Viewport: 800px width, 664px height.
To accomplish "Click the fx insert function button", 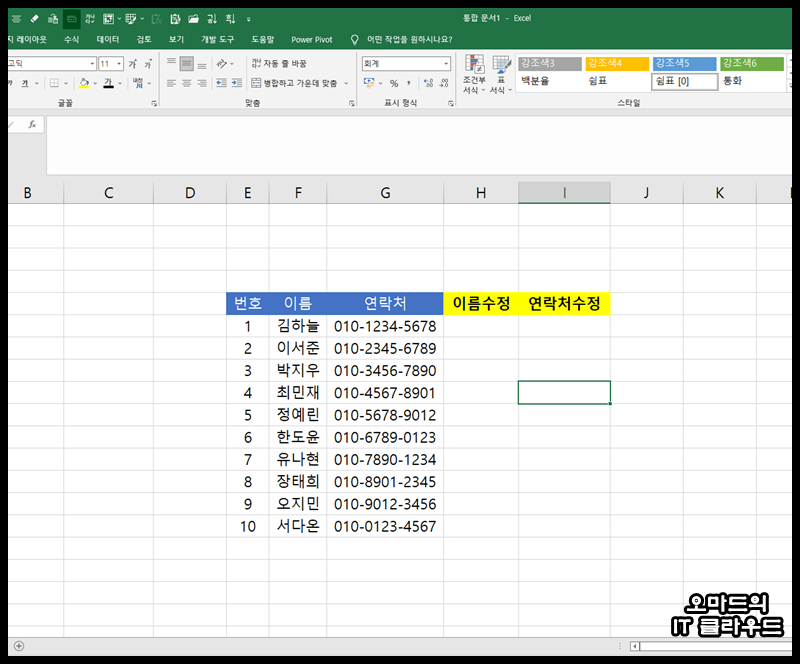I will coord(32,124).
